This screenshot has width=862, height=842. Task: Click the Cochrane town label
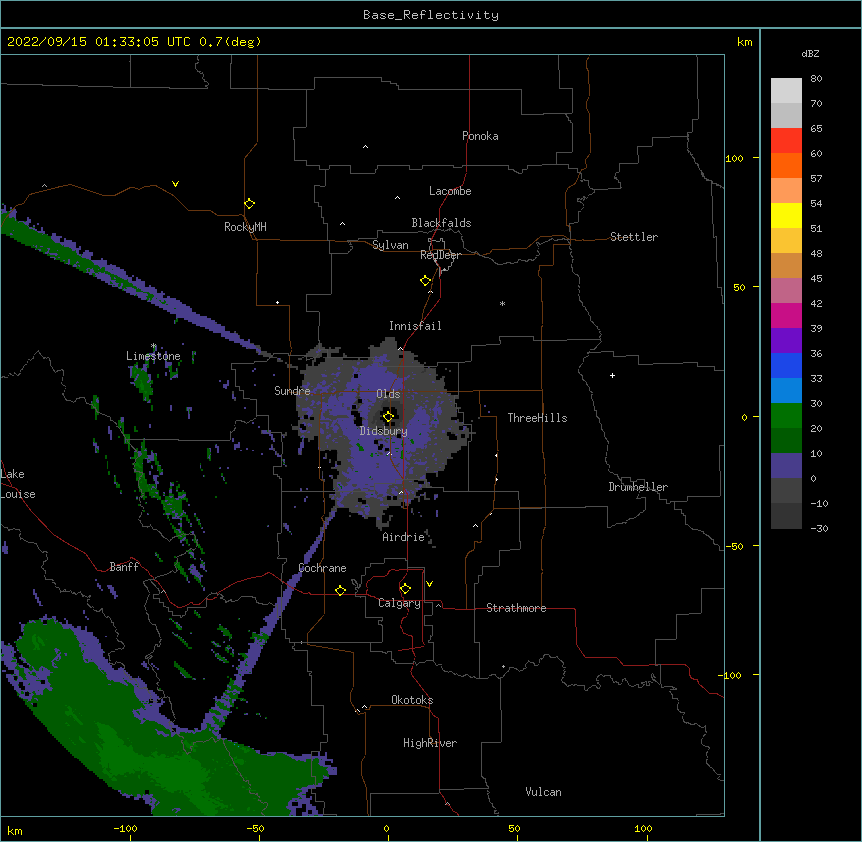pyautogui.click(x=322, y=568)
